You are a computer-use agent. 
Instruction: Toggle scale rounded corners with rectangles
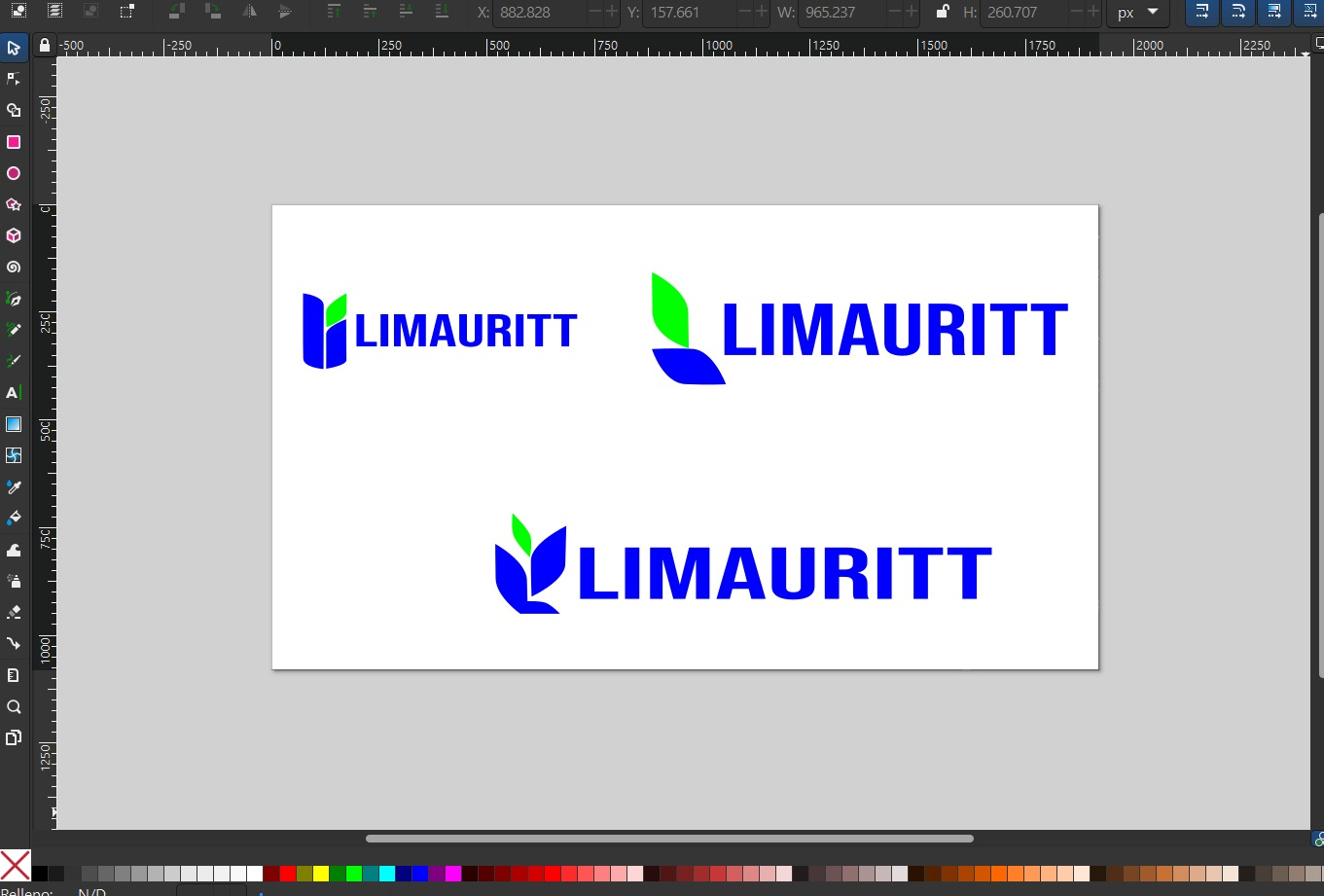[x=1237, y=13]
